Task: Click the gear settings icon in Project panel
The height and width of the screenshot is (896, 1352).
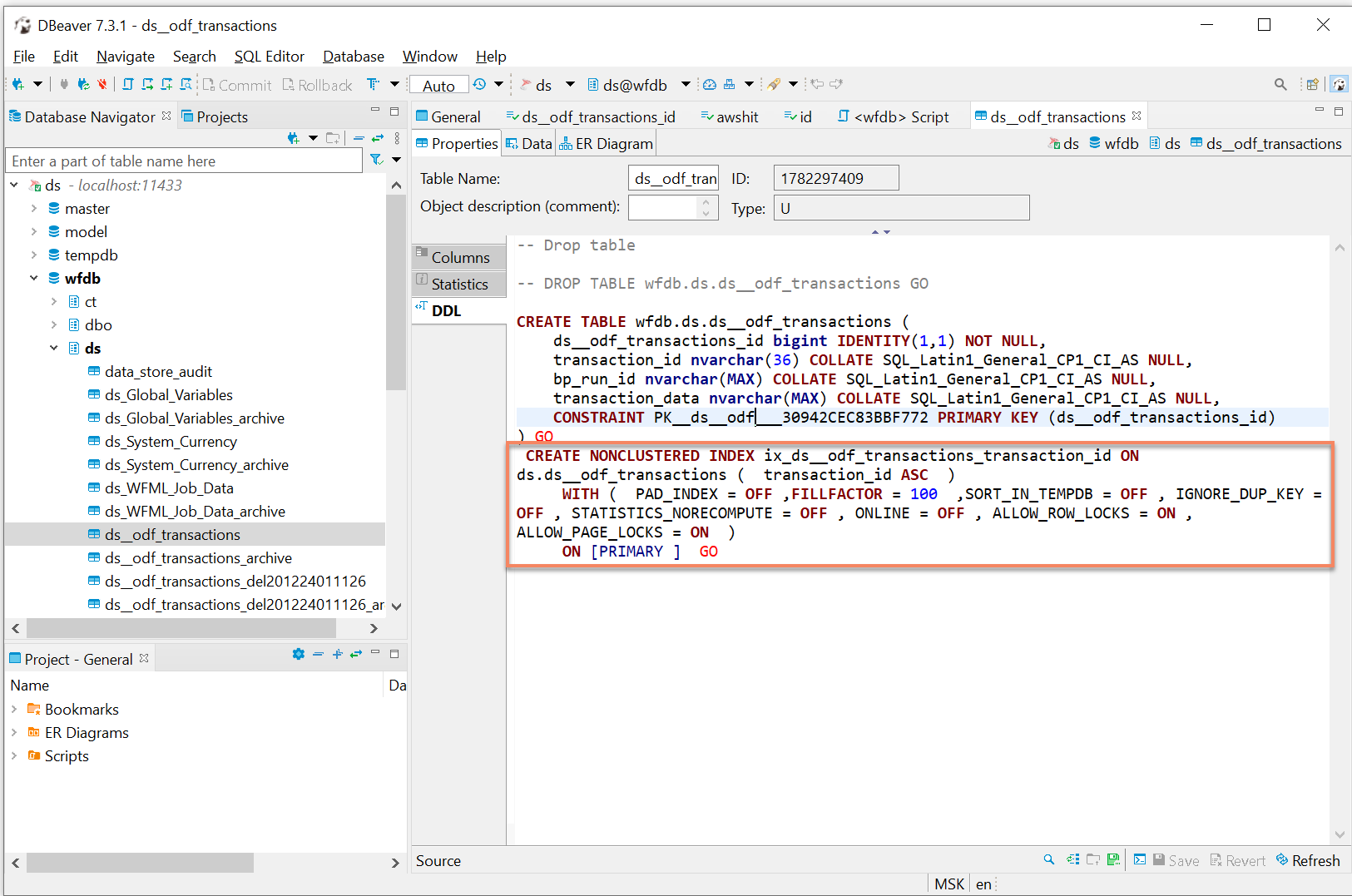Action: point(299,655)
